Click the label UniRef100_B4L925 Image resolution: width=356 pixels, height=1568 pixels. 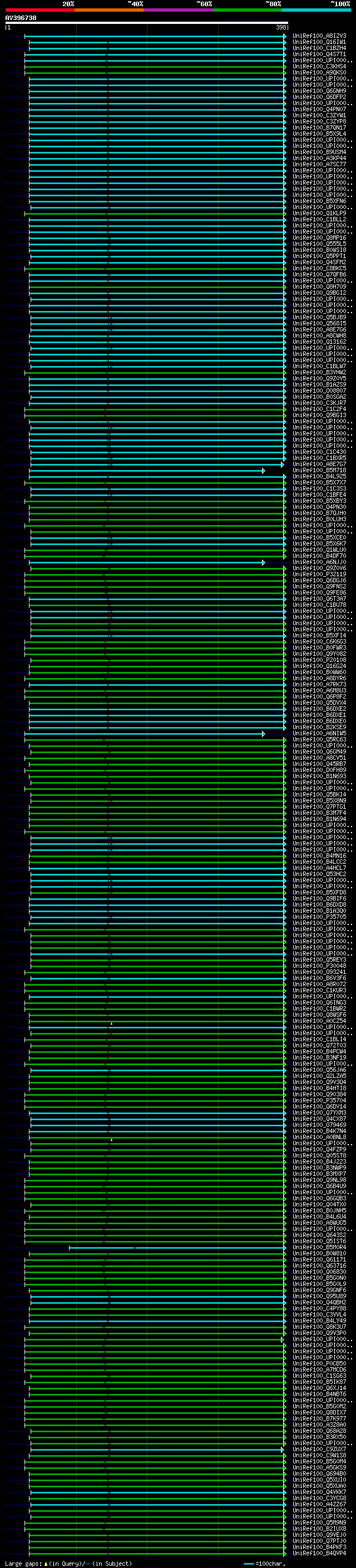click(319, 476)
